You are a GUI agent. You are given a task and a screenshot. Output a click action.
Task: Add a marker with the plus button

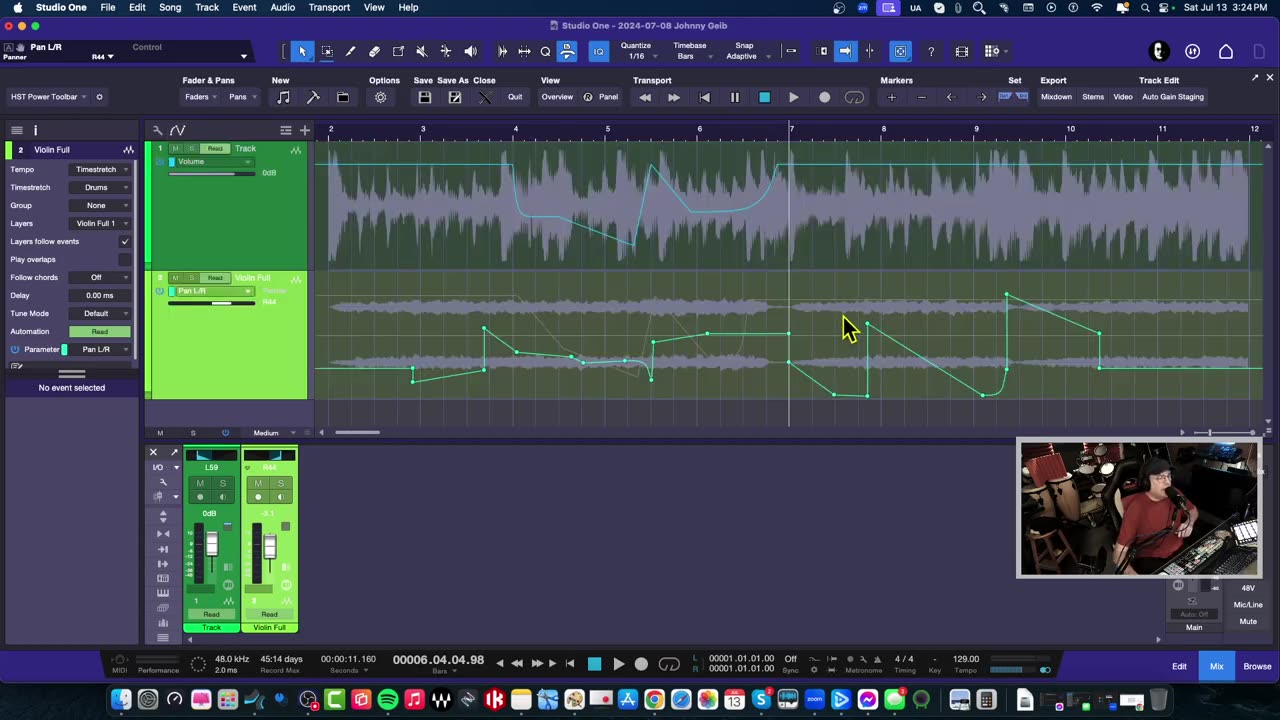tap(892, 97)
